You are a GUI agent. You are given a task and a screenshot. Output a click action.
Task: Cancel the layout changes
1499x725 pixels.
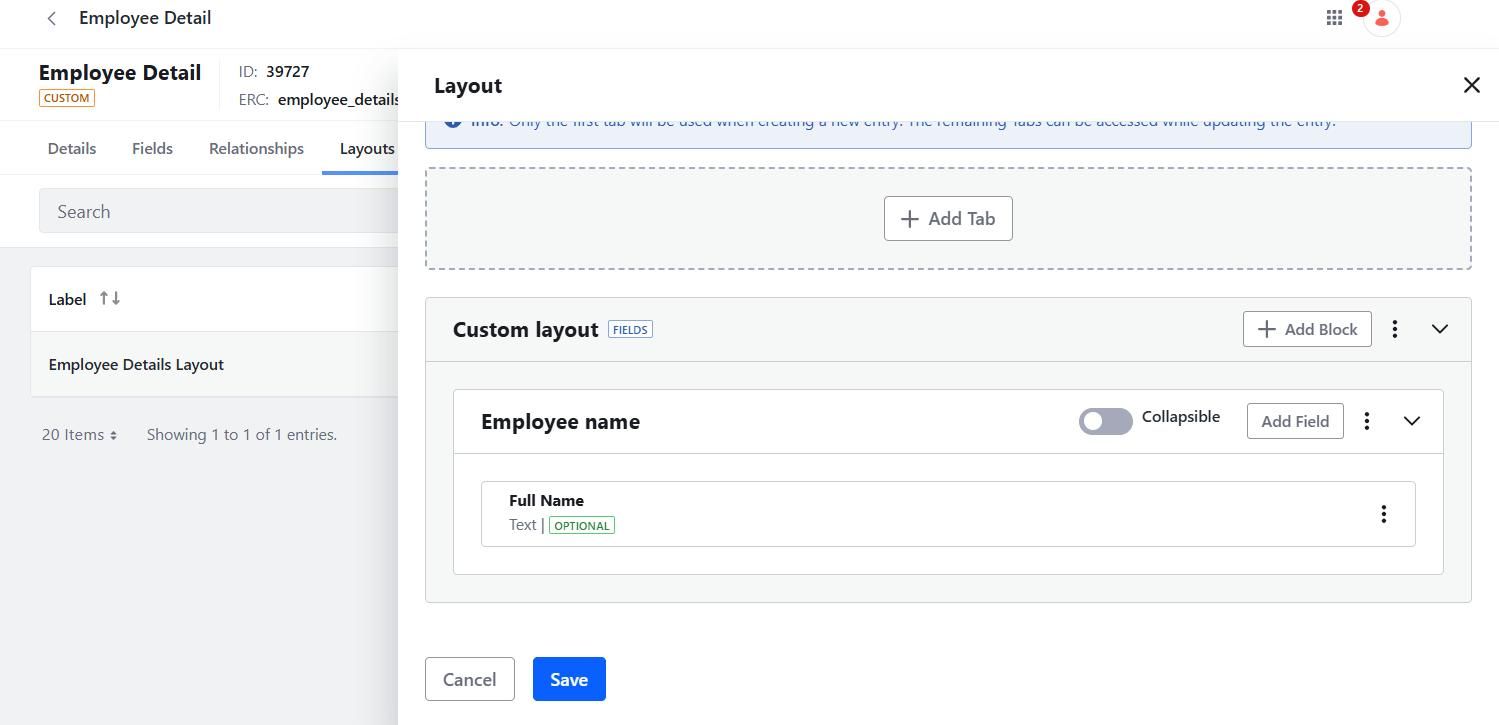point(470,679)
